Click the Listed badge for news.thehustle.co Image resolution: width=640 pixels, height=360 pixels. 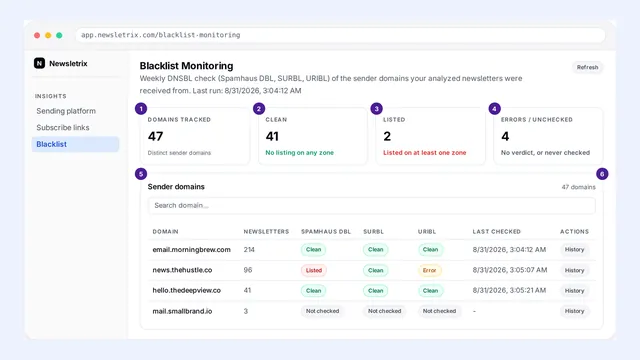tap(313, 270)
